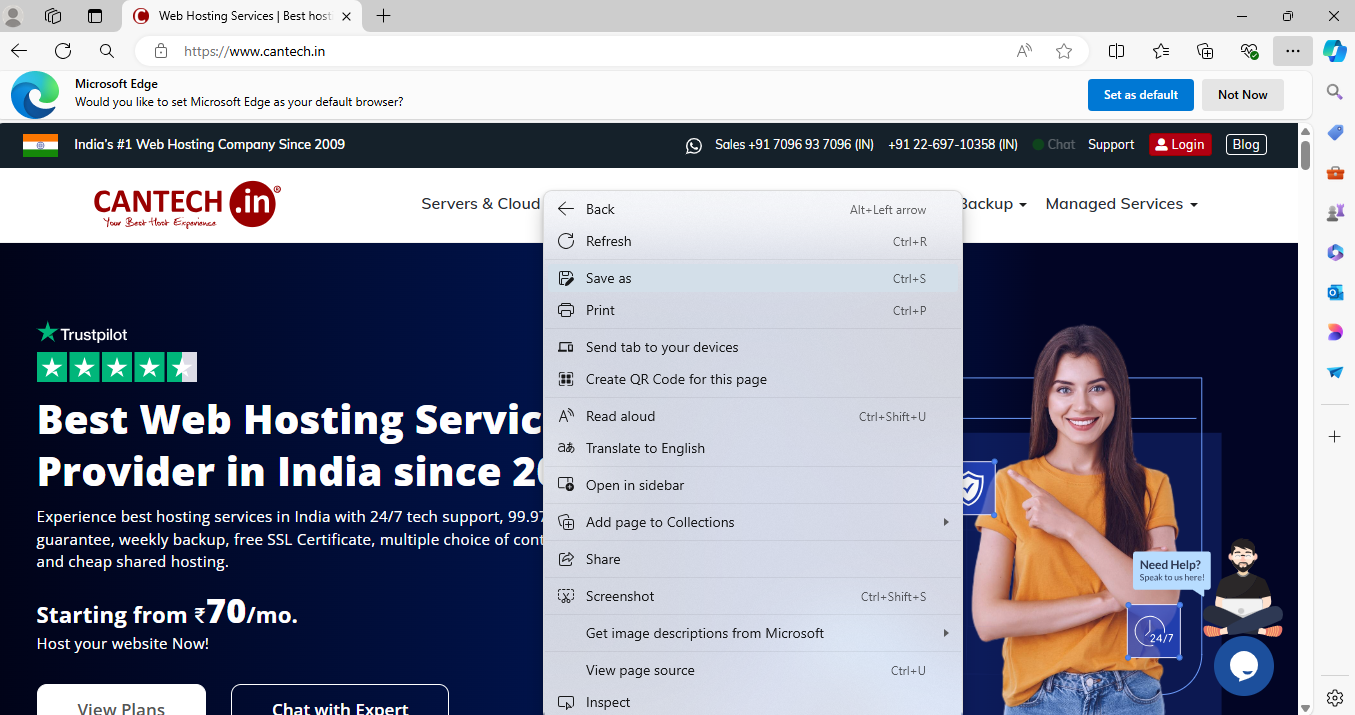Viewport: 1355px width, 715px height.
Task: Toggle the vertical tabs icon
Action: click(x=95, y=16)
